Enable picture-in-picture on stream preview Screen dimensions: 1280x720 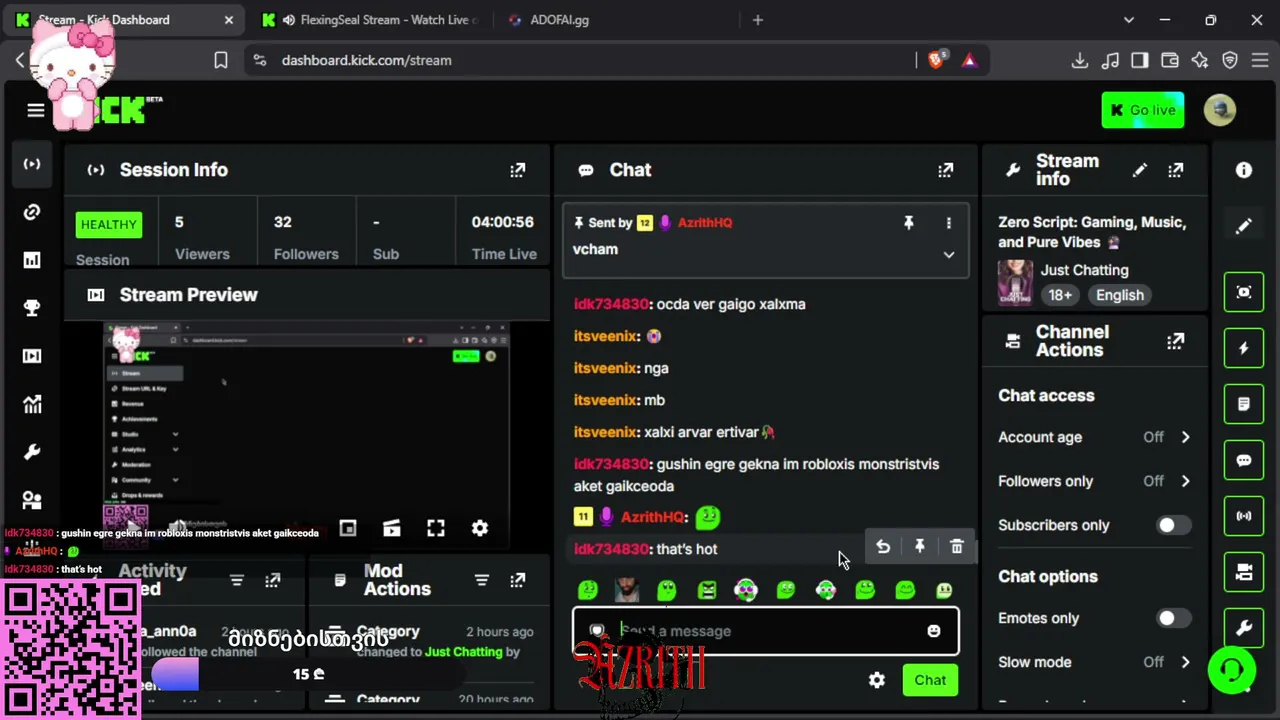click(348, 528)
